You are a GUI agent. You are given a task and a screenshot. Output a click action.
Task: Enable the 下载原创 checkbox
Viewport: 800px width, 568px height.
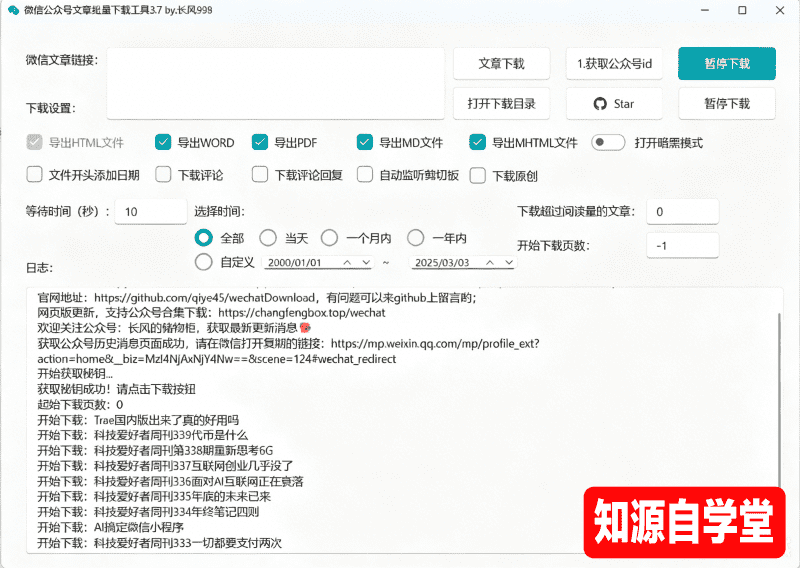point(477,175)
